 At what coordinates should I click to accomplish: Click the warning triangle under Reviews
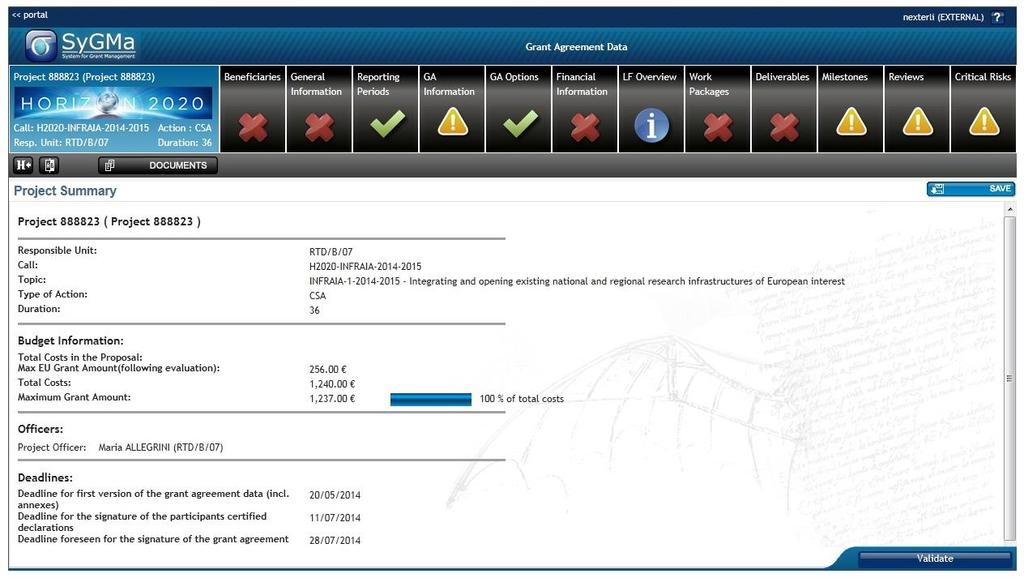[918, 121]
